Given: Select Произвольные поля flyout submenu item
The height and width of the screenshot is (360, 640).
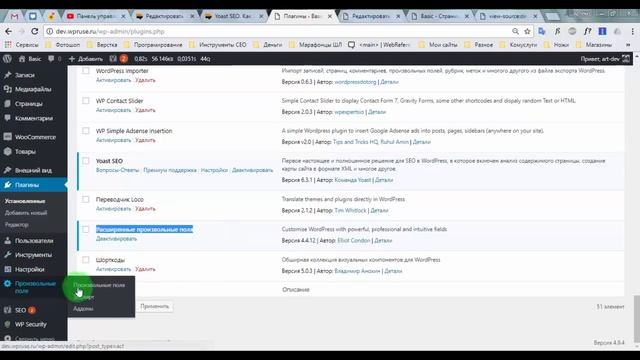Looking at the screenshot, I should coord(99,285).
